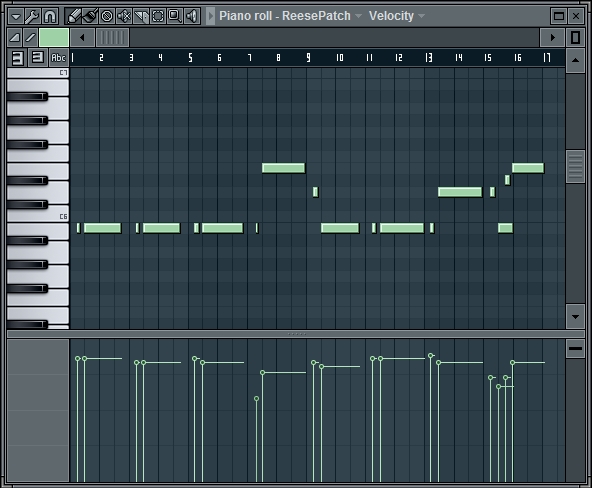Toggle the magnet Snap option
Image resolution: width=592 pixels, height=488 pixels.
coord(50,16)
